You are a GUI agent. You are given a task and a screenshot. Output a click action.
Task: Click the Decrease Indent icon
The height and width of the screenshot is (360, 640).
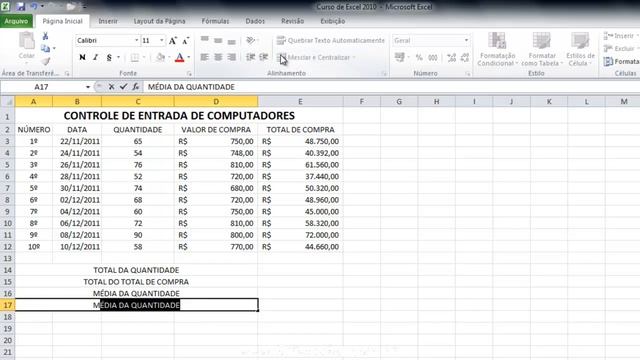point(250,58)
